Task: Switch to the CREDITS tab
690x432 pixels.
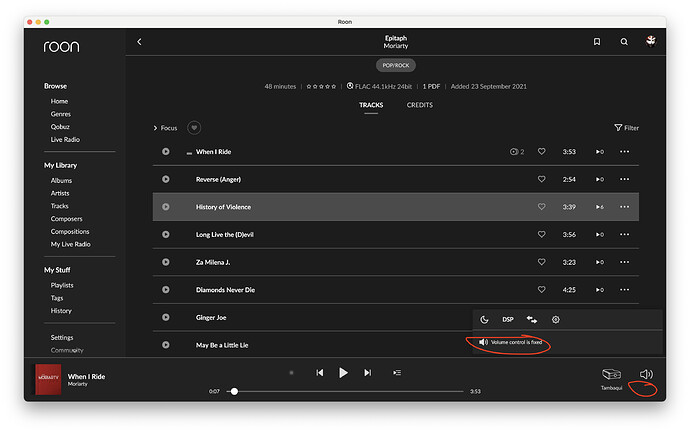Action: (419, 105)
